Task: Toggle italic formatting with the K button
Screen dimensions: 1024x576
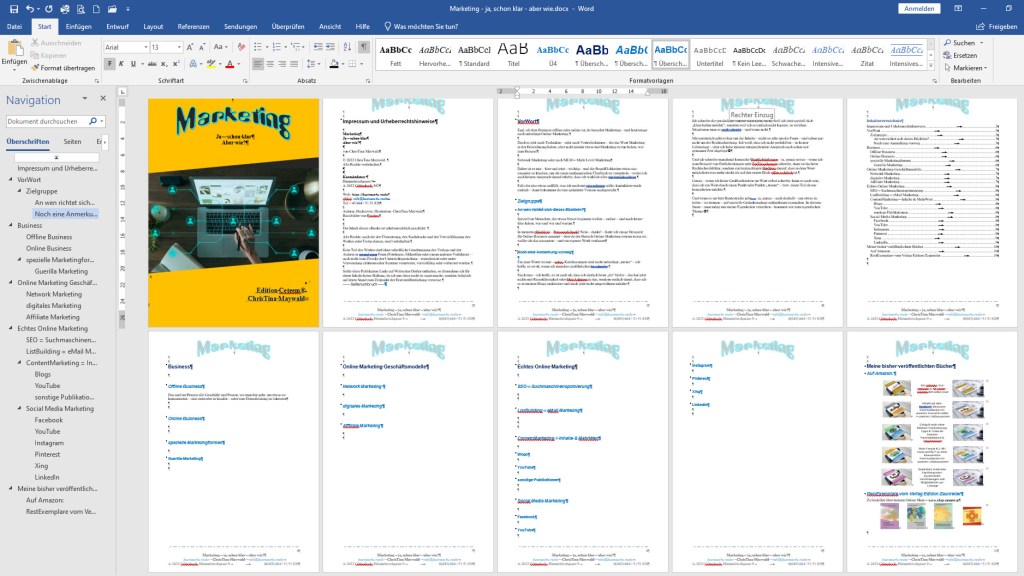Action: (123, 64)
